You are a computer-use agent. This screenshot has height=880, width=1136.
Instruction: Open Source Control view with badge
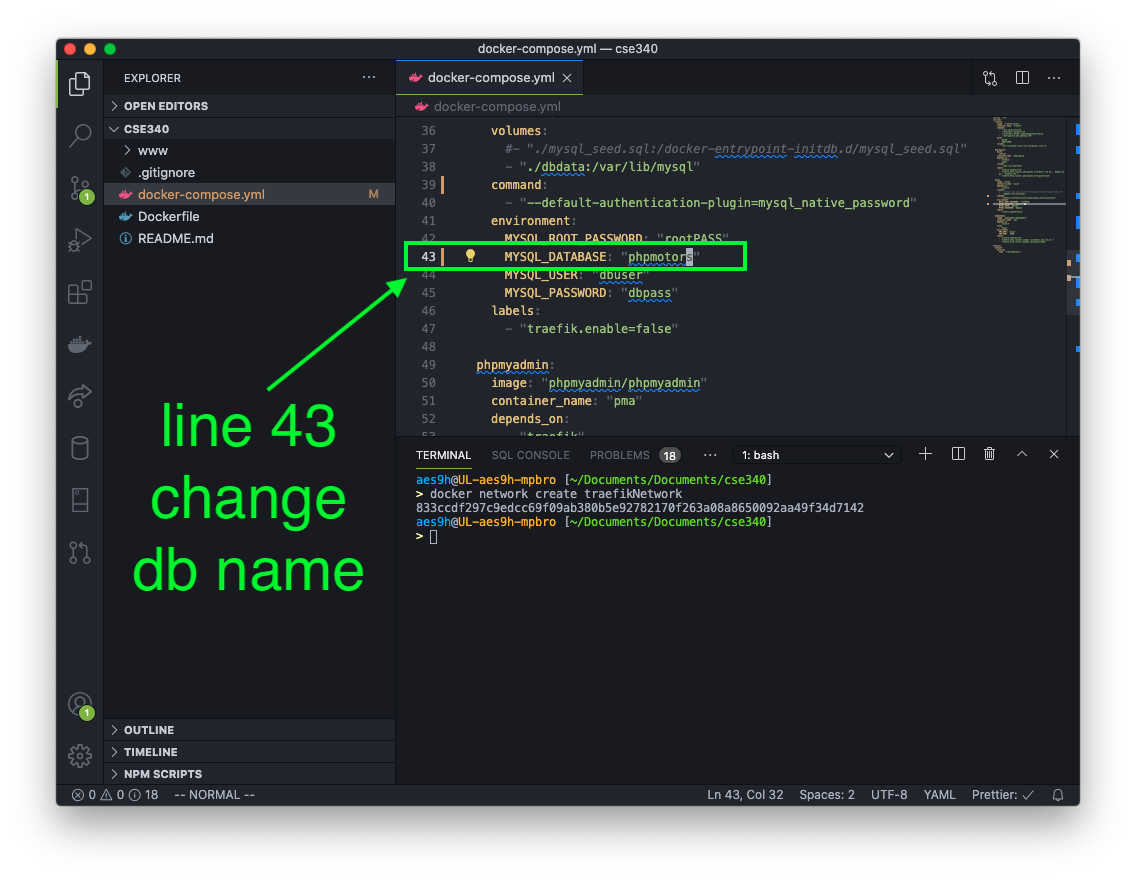click(x=80, y=189)
